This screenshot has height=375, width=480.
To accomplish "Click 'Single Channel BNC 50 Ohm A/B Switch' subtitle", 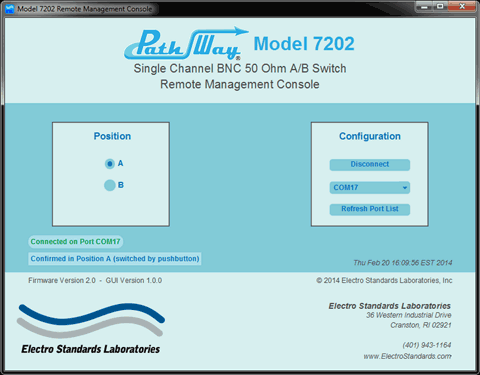I will pos(240,68).
